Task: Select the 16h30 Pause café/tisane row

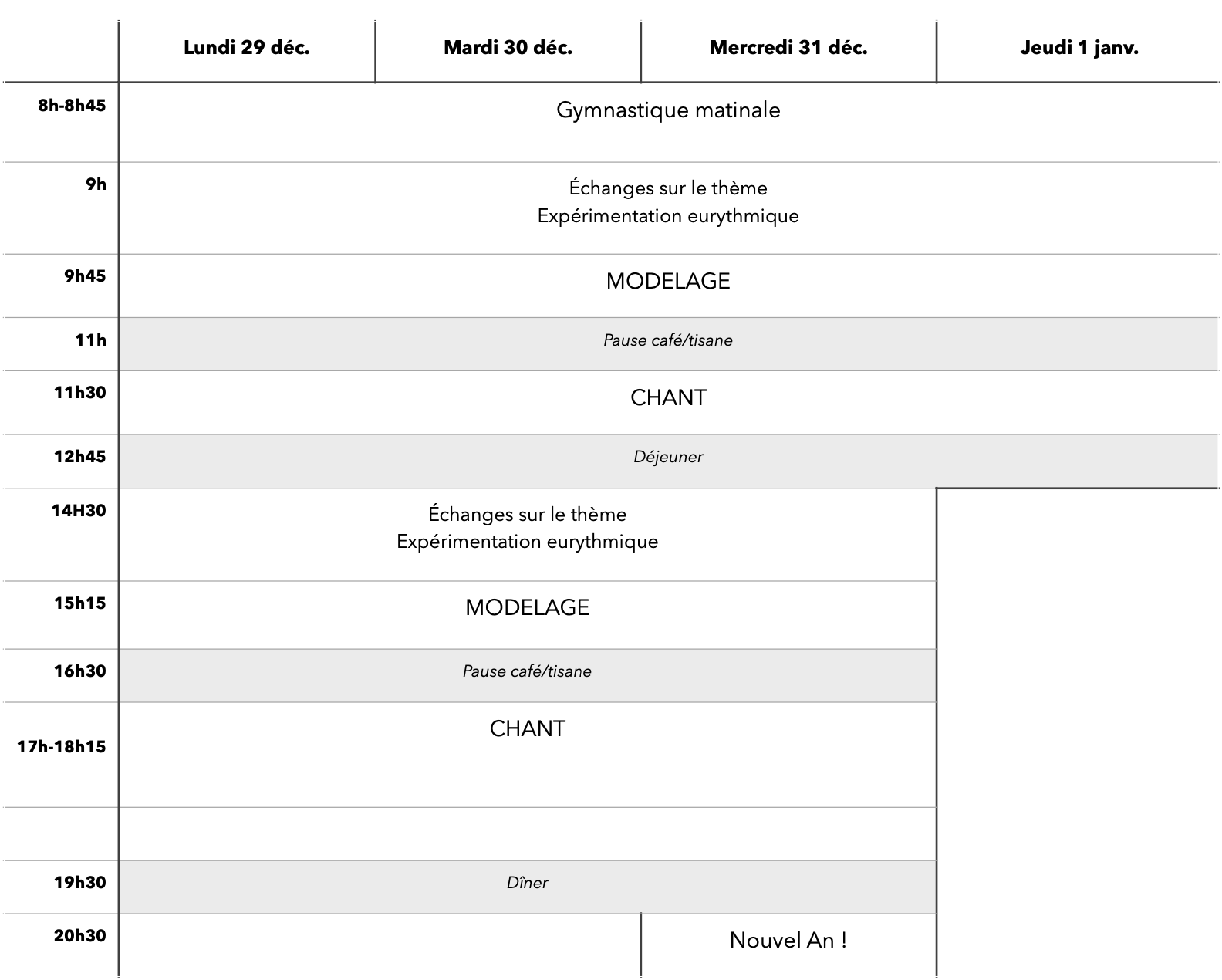Action: tap(527, 671)
